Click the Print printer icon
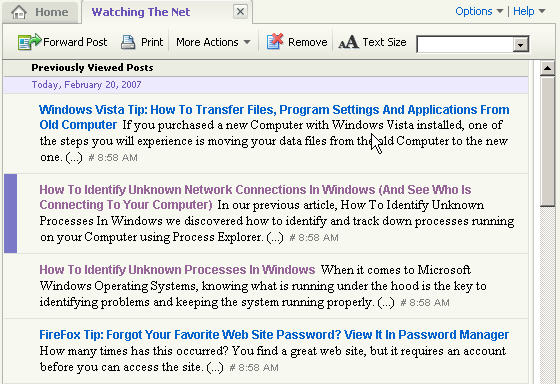 coord(128,42)
